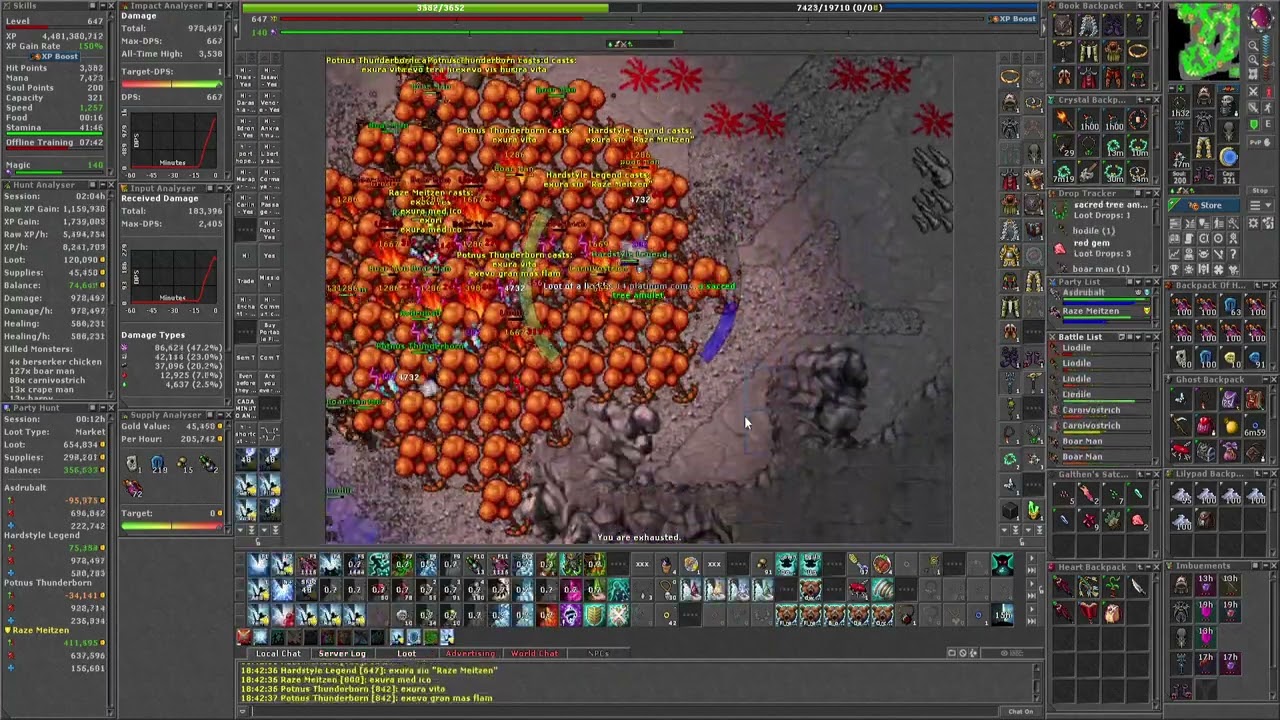
Task: Activate the demon face action bar icon
Action: (x=1002, y=563)
